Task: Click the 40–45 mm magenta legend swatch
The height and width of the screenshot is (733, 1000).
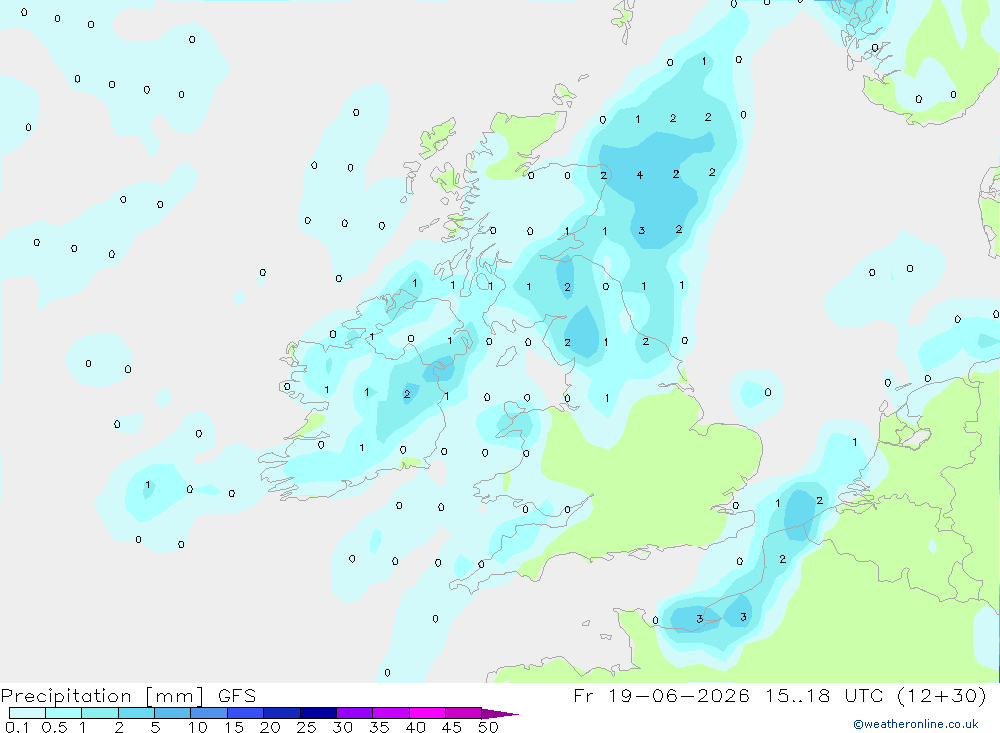Action: 427,713
